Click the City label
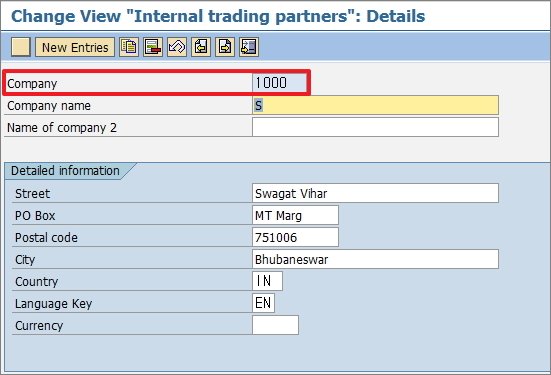 25,260
